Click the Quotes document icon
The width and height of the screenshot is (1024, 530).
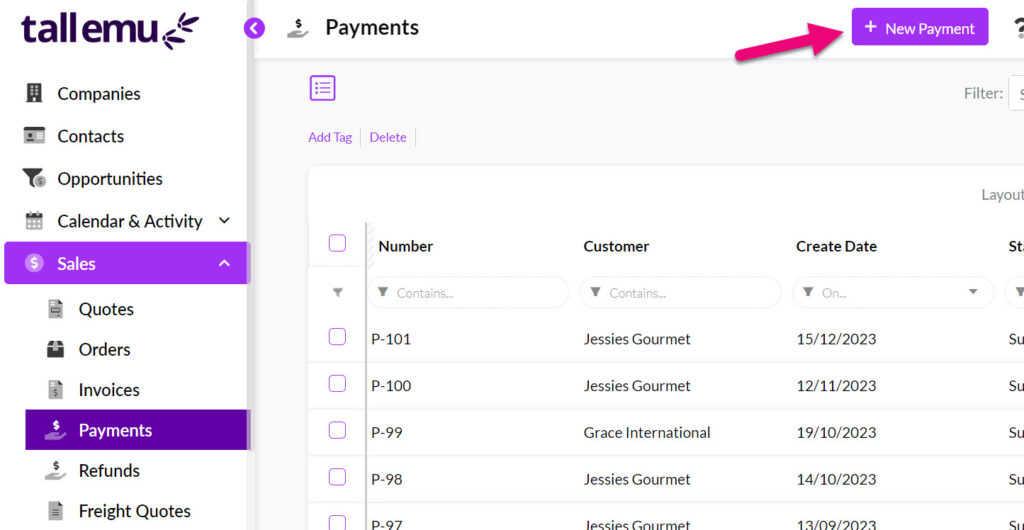(56, 309)
